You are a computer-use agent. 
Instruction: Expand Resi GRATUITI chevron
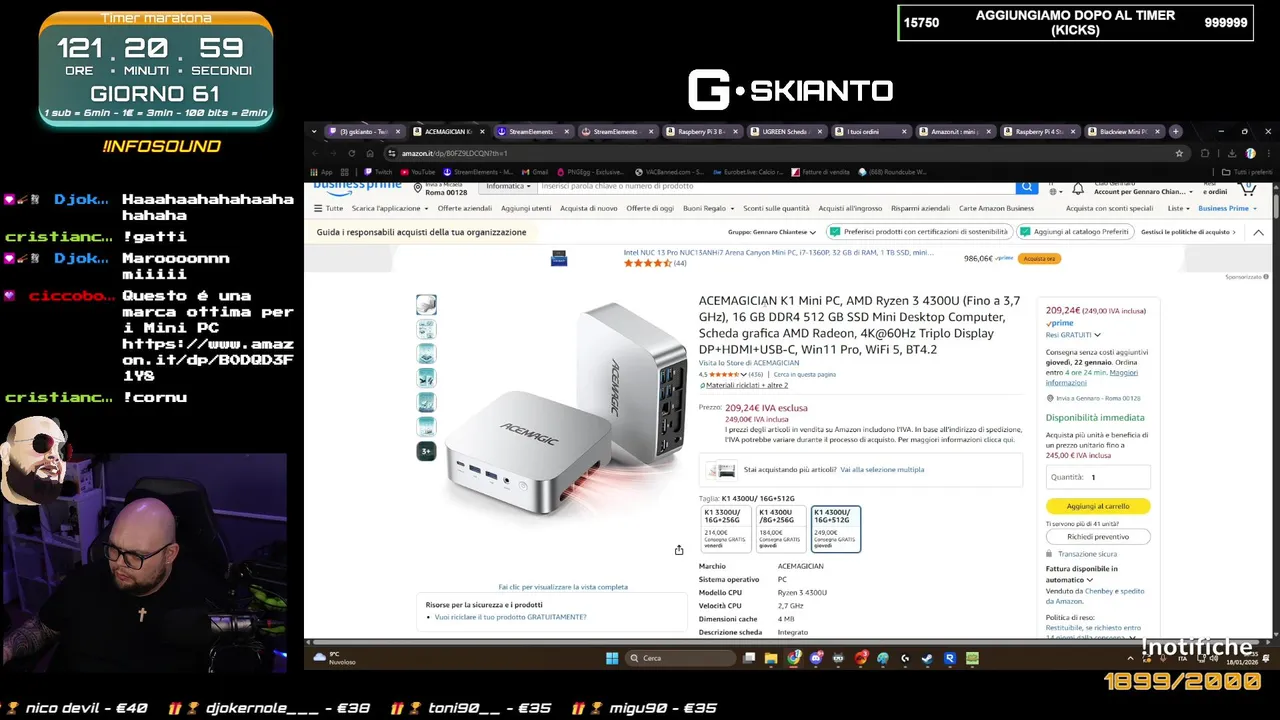pos(1097,335)
